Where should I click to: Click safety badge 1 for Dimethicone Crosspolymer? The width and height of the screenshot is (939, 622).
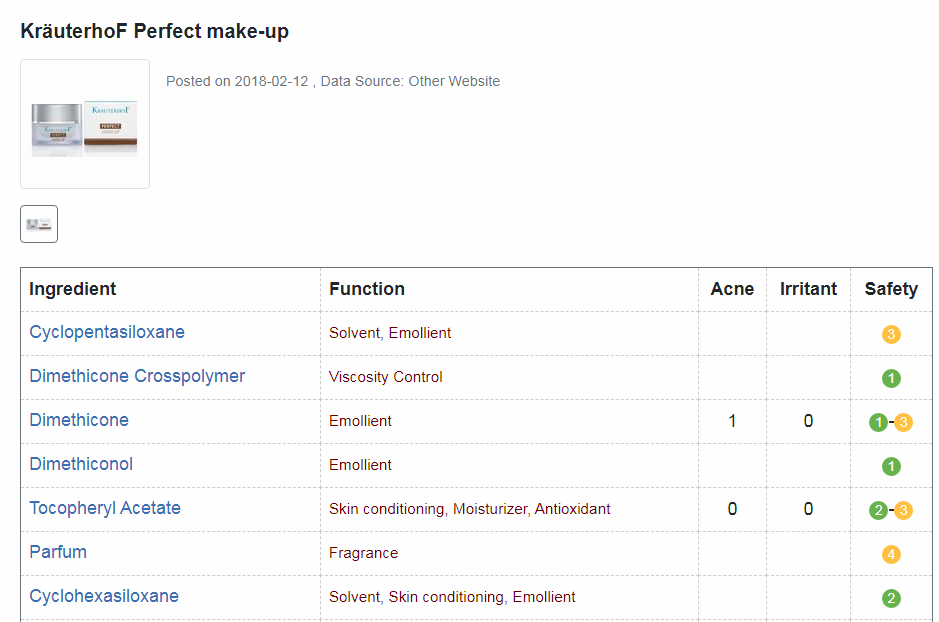point(891,378)
